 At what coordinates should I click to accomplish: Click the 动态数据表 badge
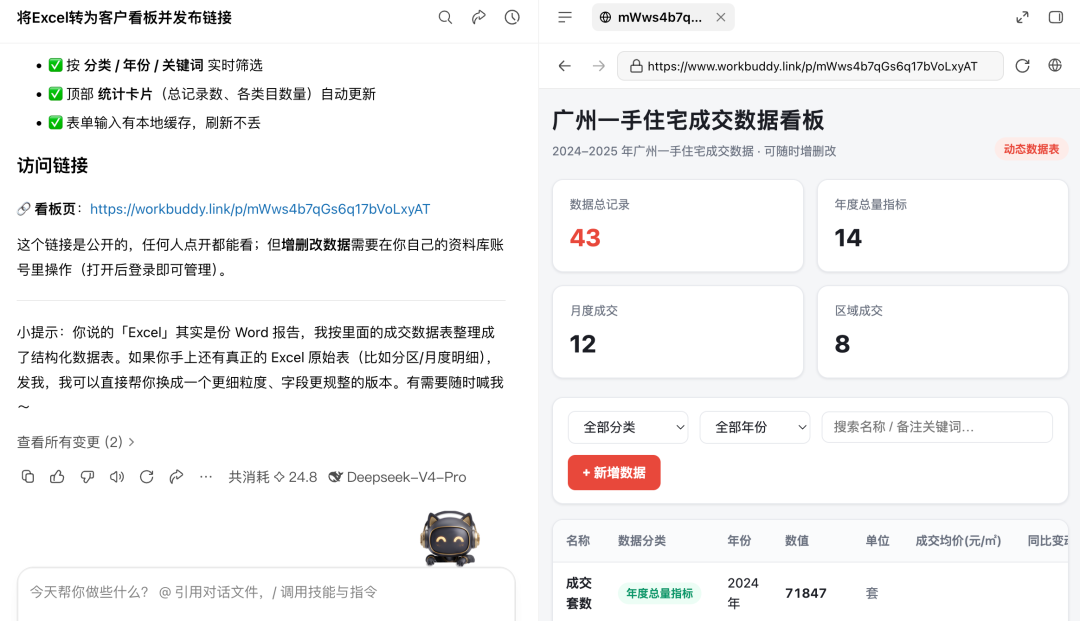pyautogui.click(x=1031, y=149)
